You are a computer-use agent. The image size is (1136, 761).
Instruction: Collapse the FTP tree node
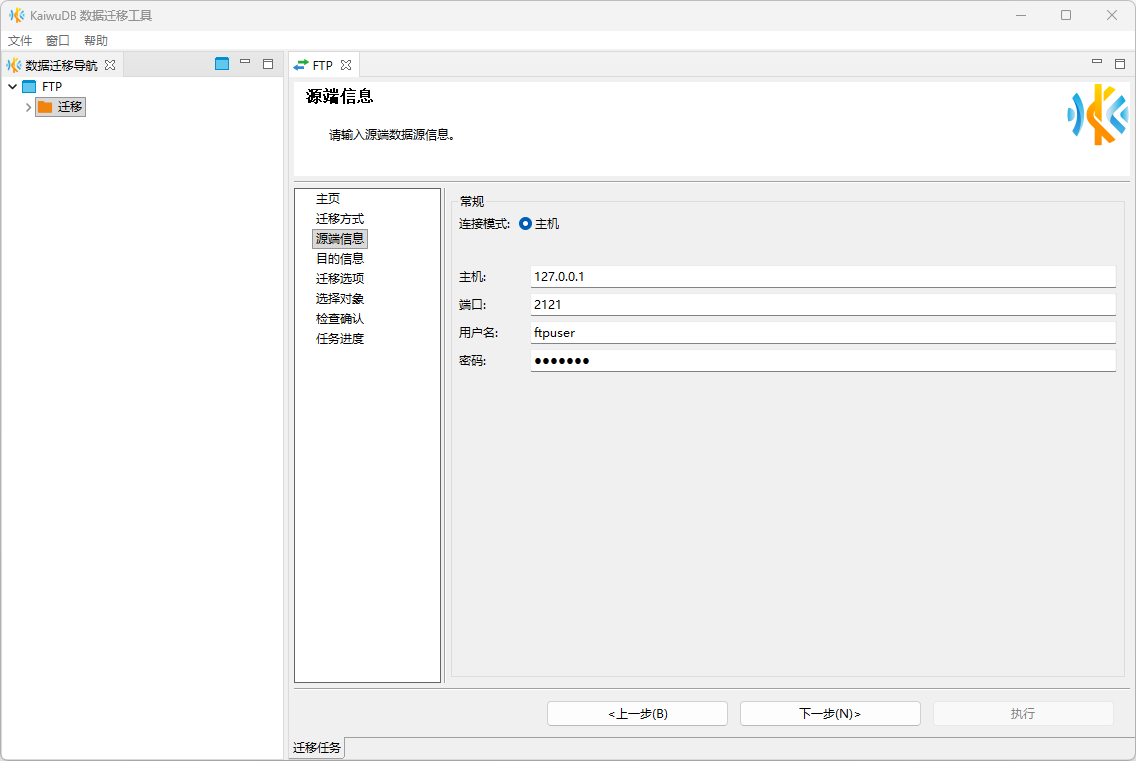point(12,87)
